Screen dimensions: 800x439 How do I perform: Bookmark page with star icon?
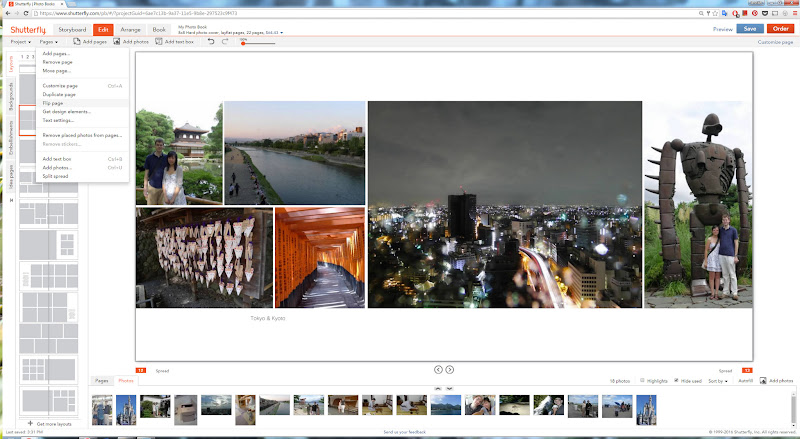point(715,13)
